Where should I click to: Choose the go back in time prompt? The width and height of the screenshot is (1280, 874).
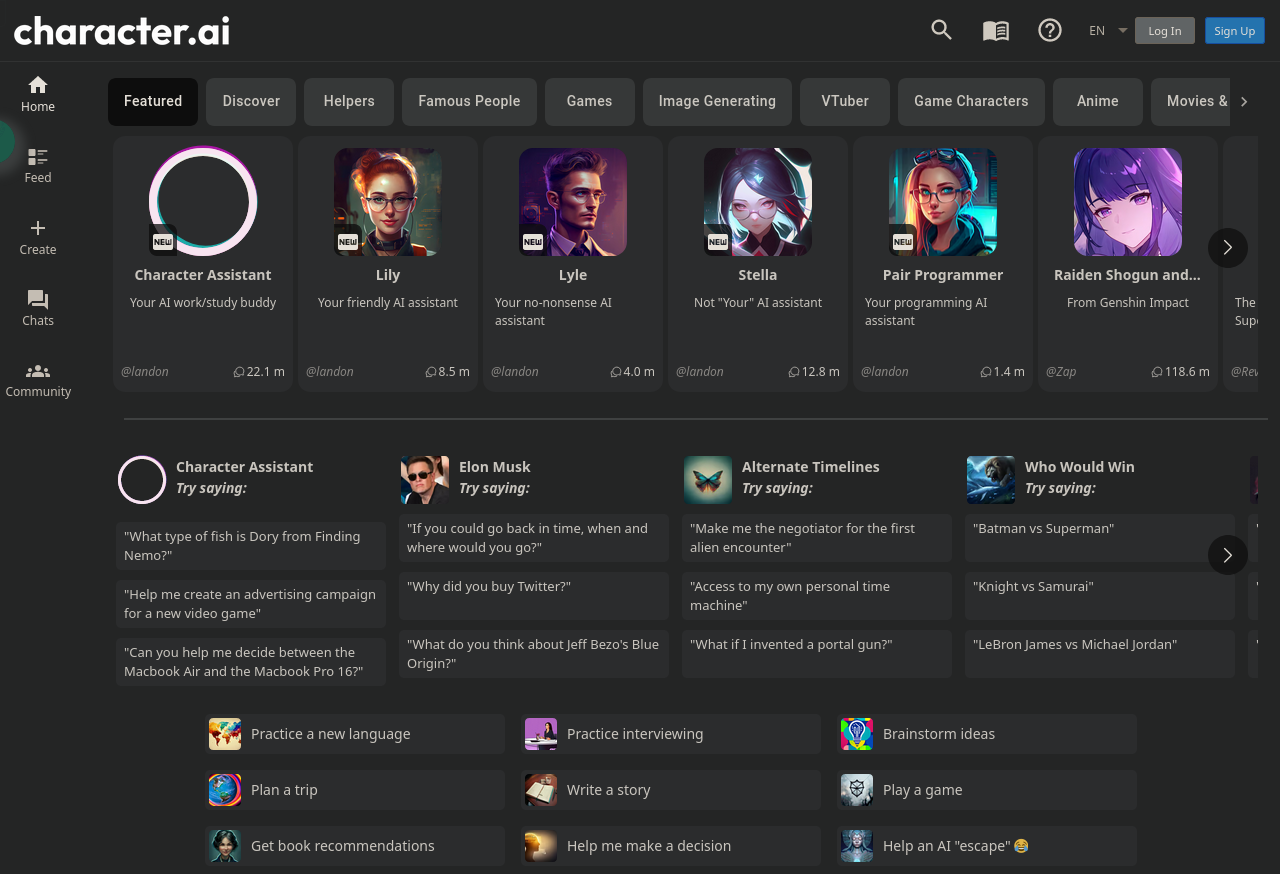[x=534, y=538]
